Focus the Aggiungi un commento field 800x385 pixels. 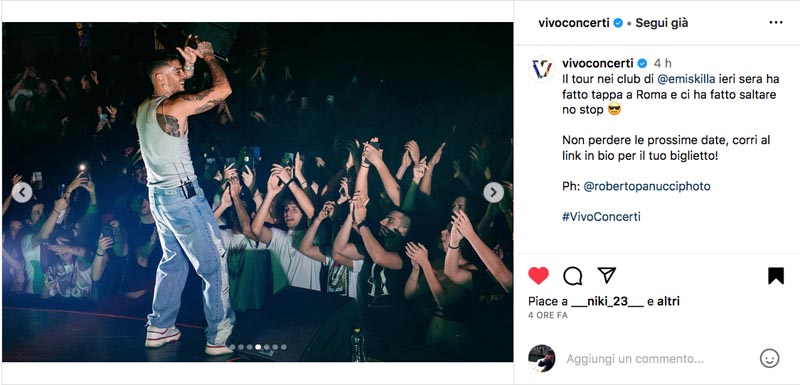point(635,359)
